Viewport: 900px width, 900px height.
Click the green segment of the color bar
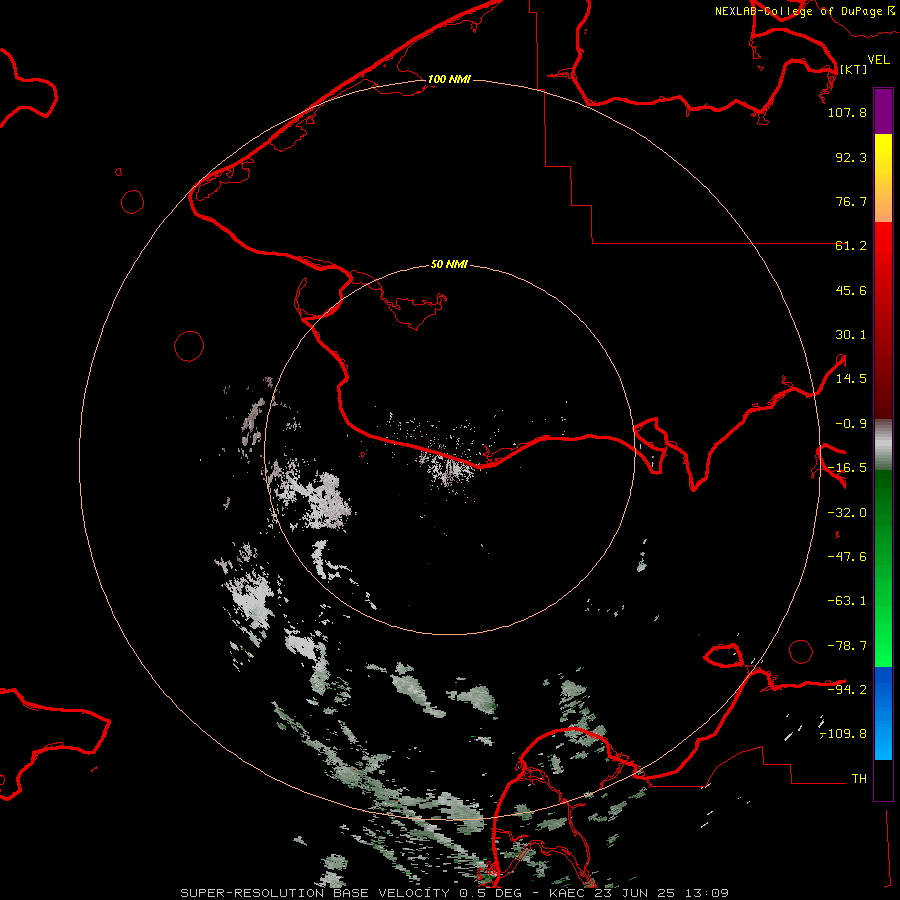[x=883, y=568]
